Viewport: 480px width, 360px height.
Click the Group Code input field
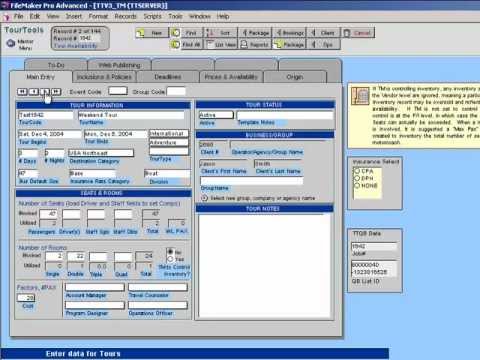176,91
